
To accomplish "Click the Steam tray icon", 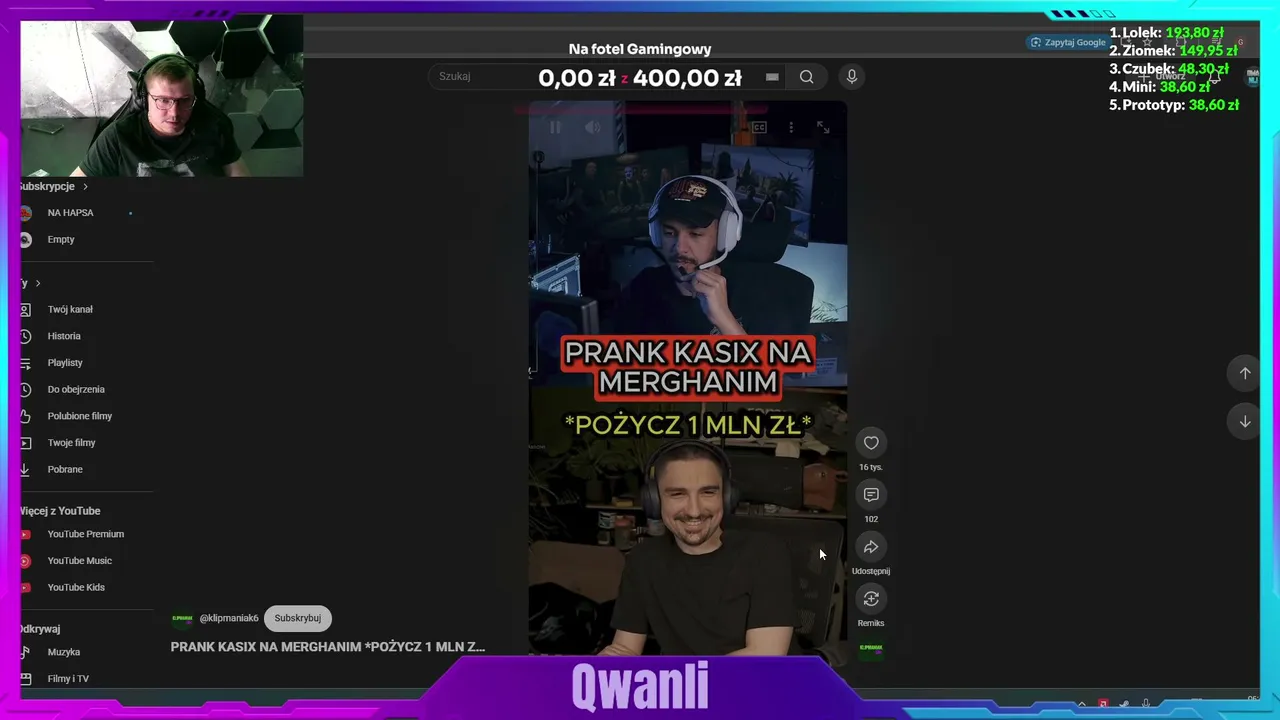I will [1124, 704].
